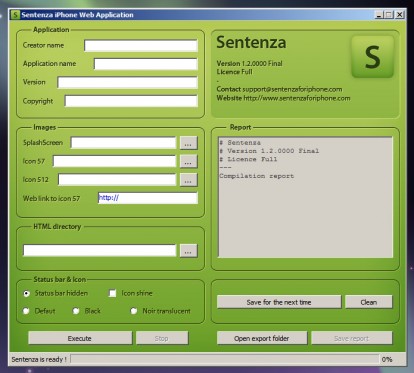
Task: Focus the Creator name field
Action: (x=141, y=45)
